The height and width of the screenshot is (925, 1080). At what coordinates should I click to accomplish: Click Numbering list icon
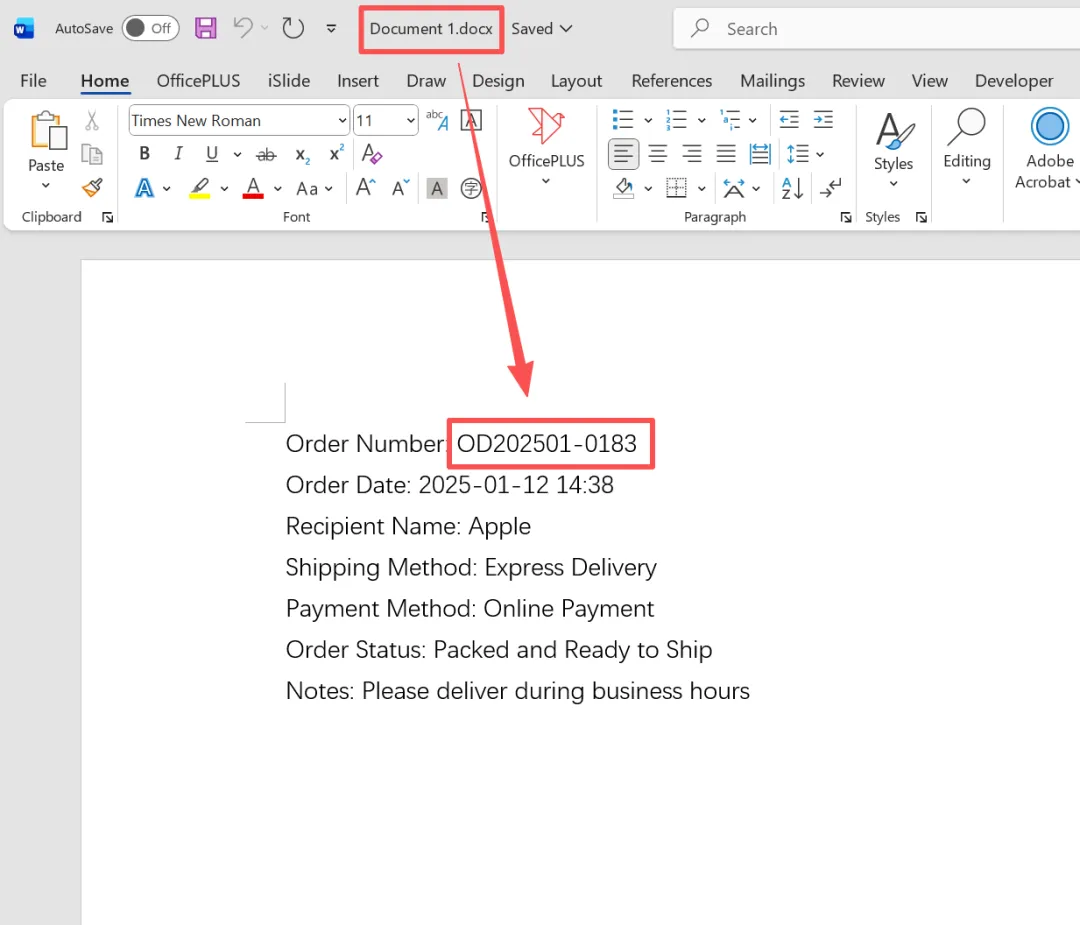677,120
